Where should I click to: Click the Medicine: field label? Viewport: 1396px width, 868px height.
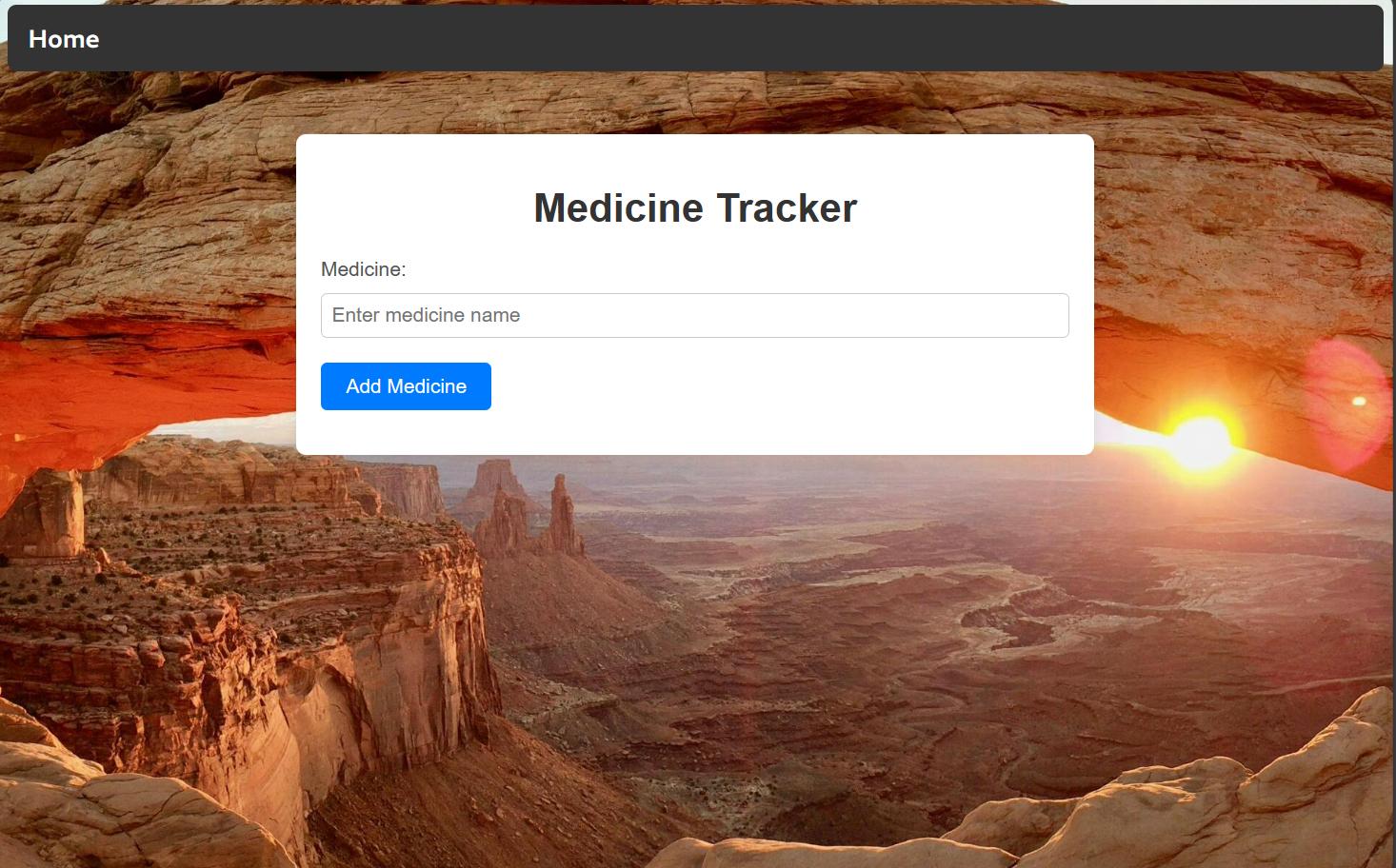[x=363, y=269]
